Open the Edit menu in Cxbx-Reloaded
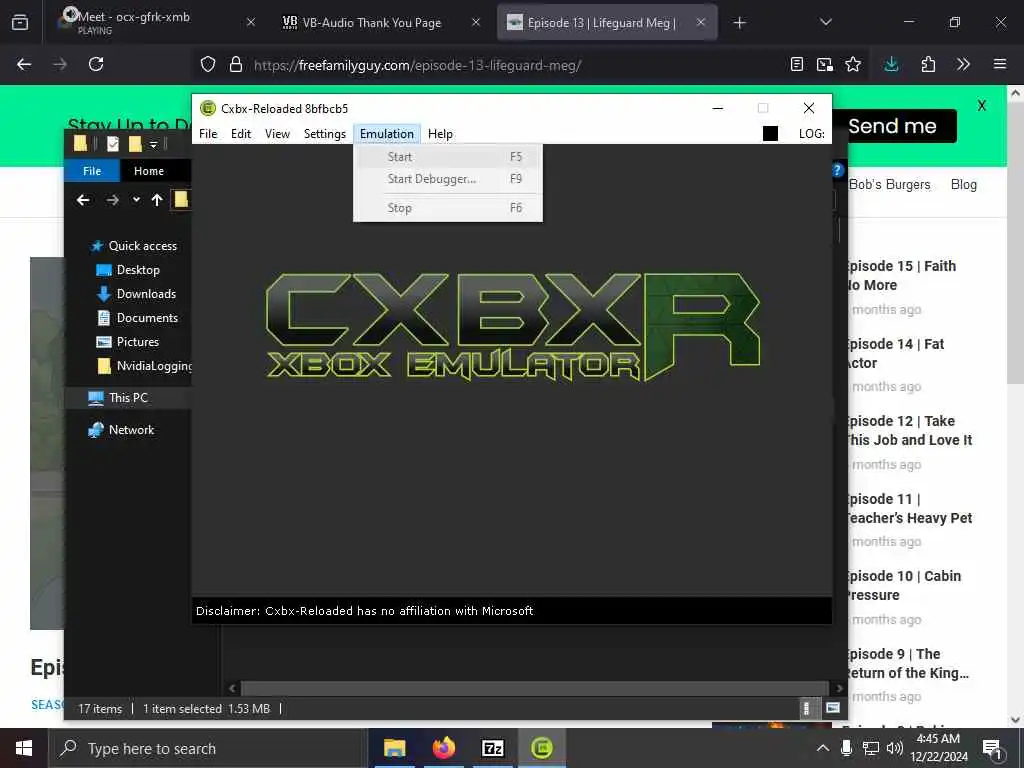This screenshot has height=768, width=1024. click(x=240, y=134)
